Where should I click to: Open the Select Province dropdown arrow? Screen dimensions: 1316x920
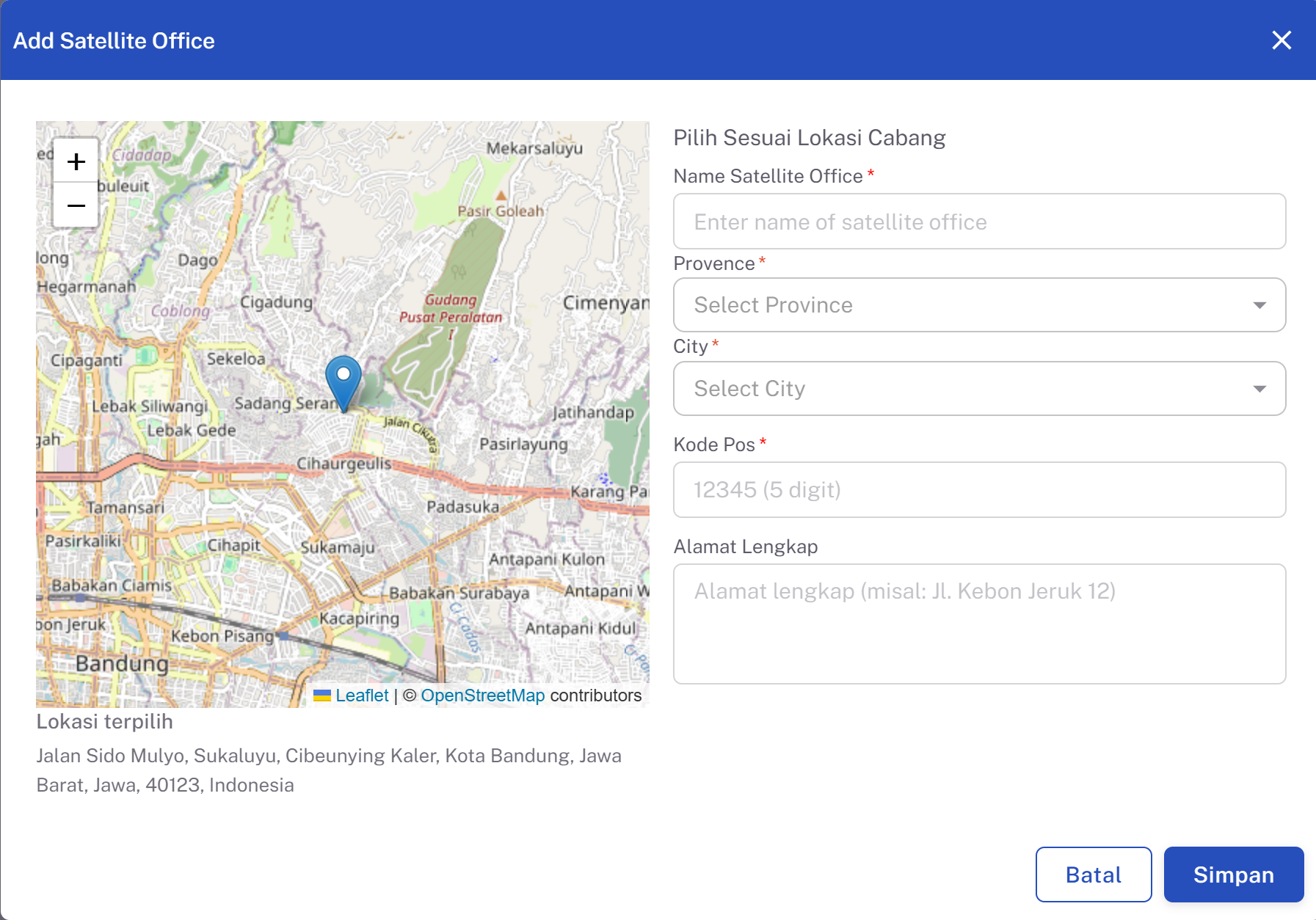(1259, 305)
